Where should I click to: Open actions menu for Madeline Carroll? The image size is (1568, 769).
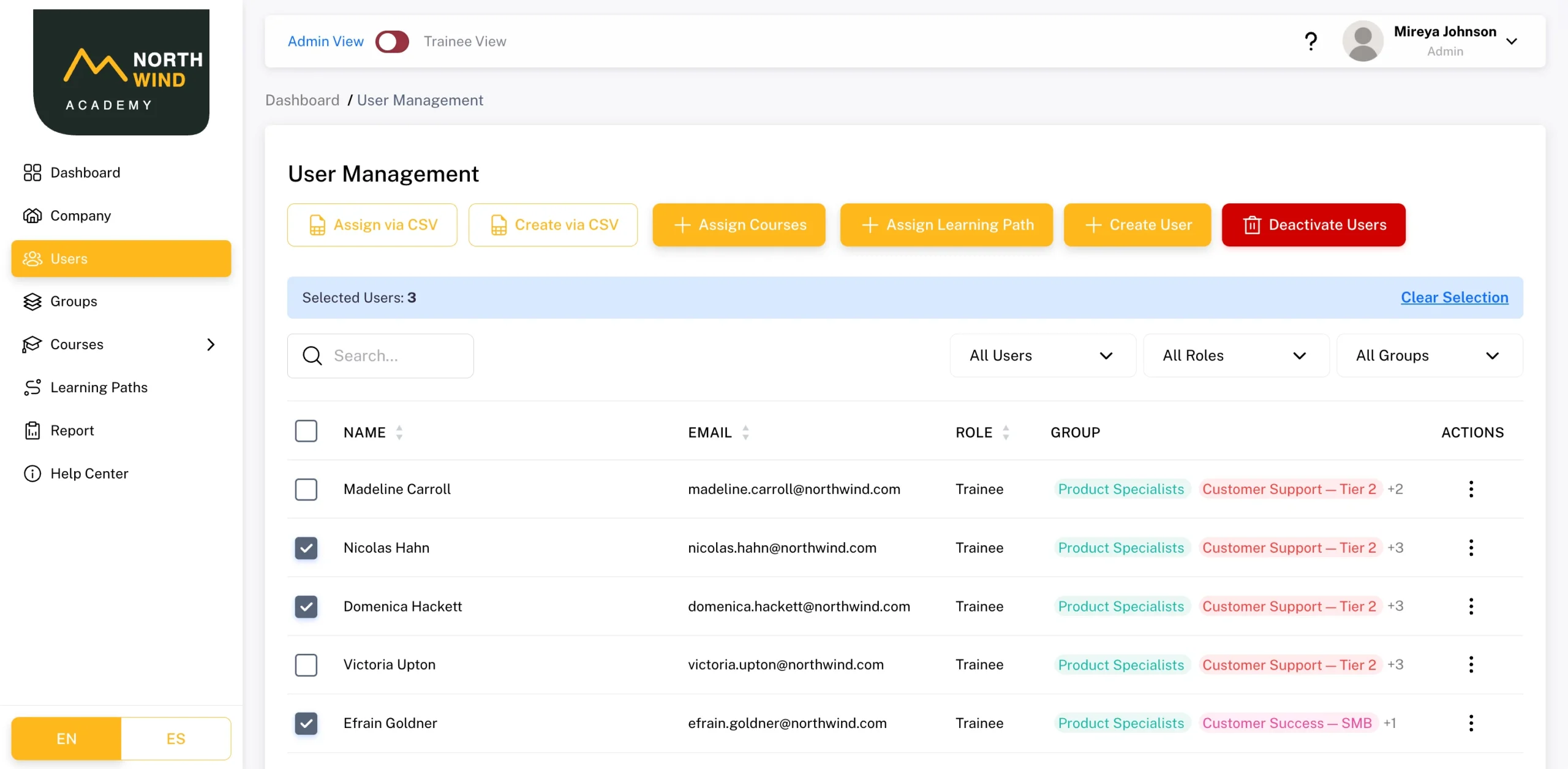[x=1471, y=489]
